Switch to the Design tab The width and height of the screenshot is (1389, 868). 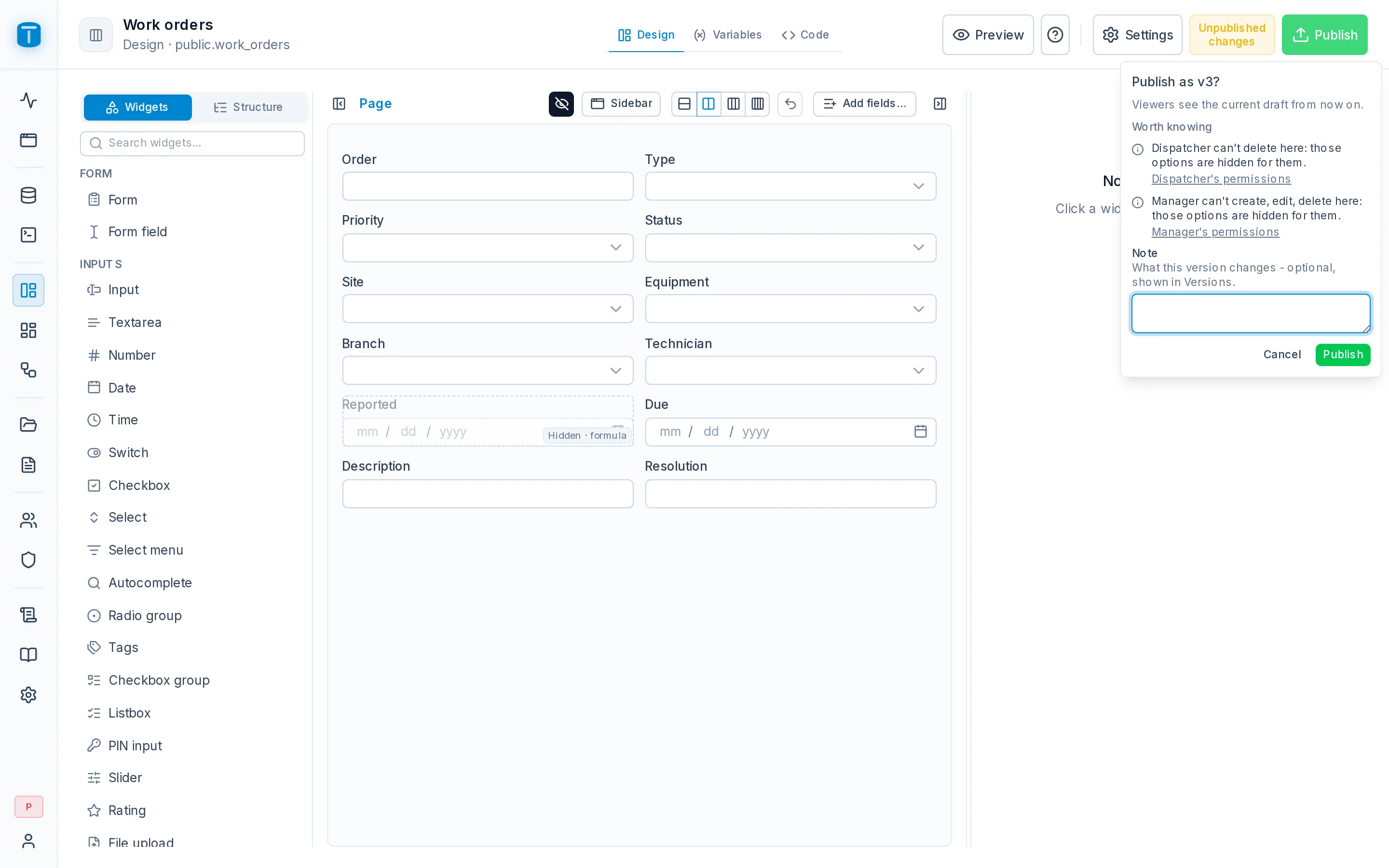tap(646, 35)
